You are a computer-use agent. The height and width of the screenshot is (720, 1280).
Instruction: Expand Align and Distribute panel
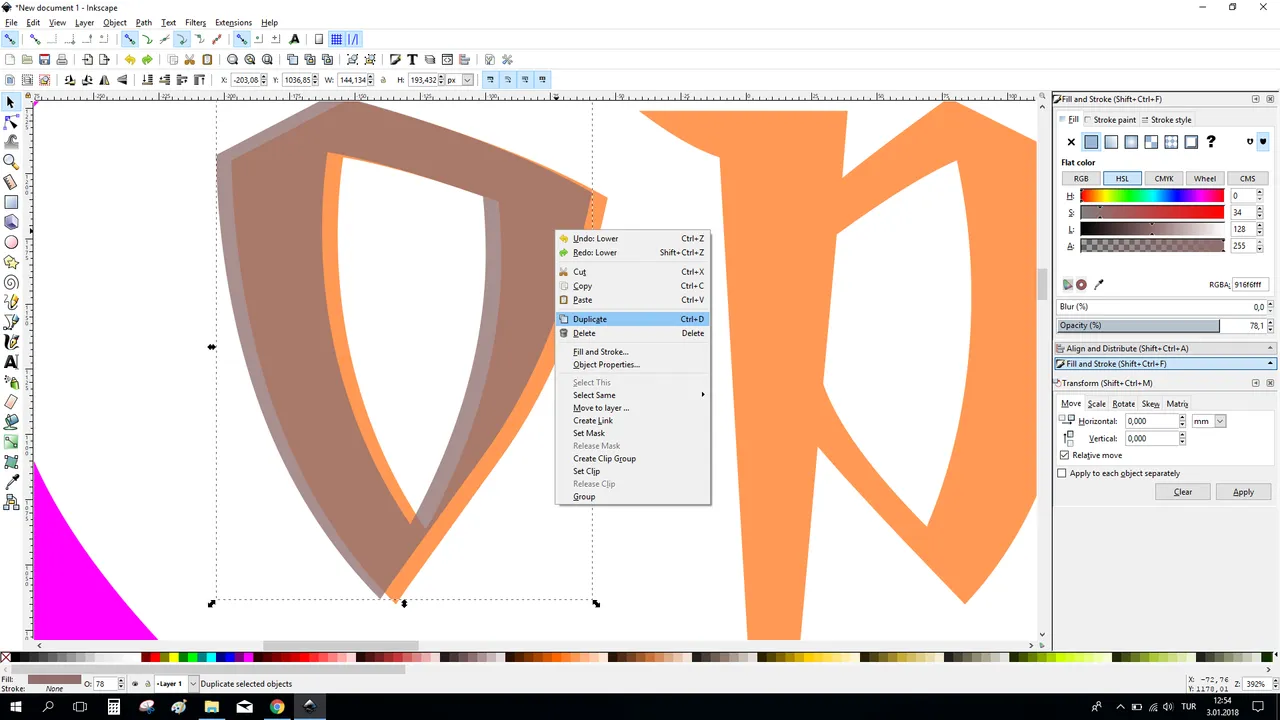click(x=1165, y=348)
